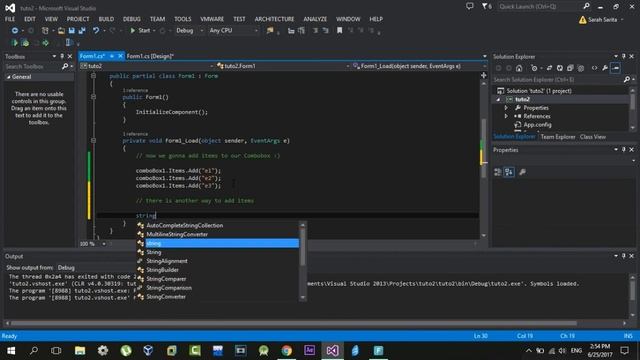Click Categorized view icon in Properties panel

point(498,172)
